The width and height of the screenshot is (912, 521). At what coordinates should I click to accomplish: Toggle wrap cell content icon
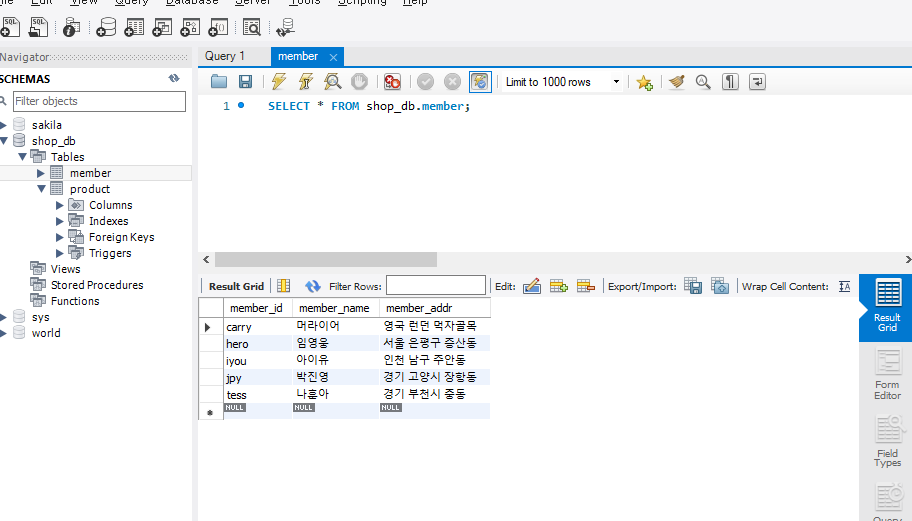(845, 286)
